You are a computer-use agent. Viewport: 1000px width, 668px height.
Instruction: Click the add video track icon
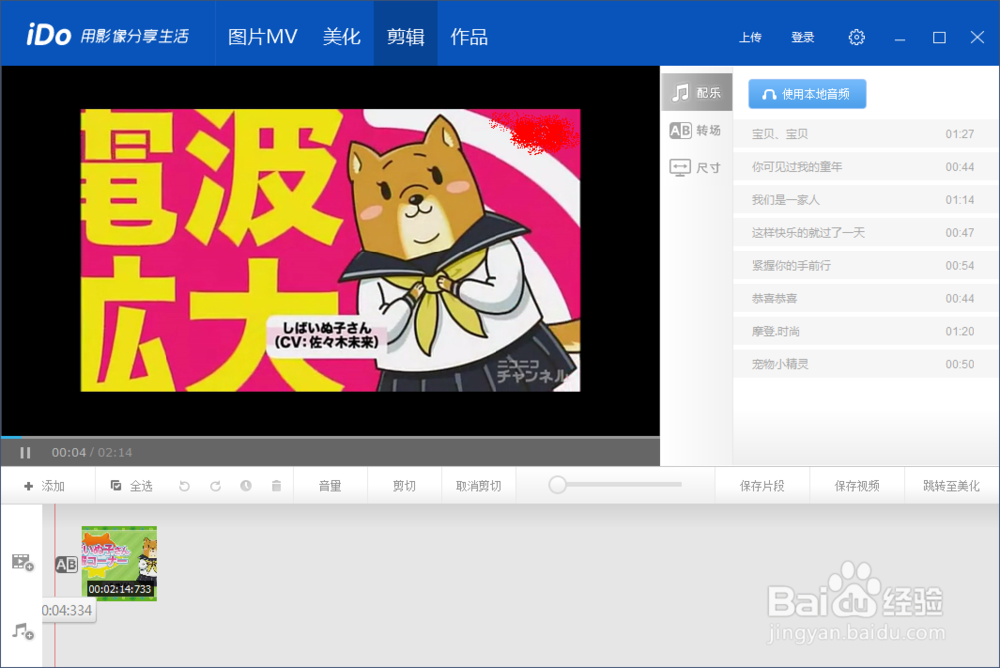pos(23,562)
